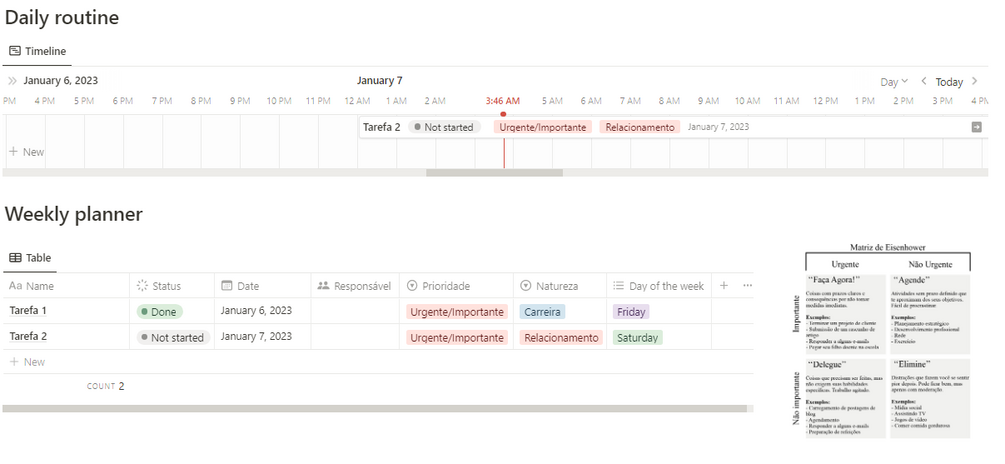Click the arrow icon at Tarefa 2 bar end
This screenshot has width=1005, height=464.
tap(976, 127)
